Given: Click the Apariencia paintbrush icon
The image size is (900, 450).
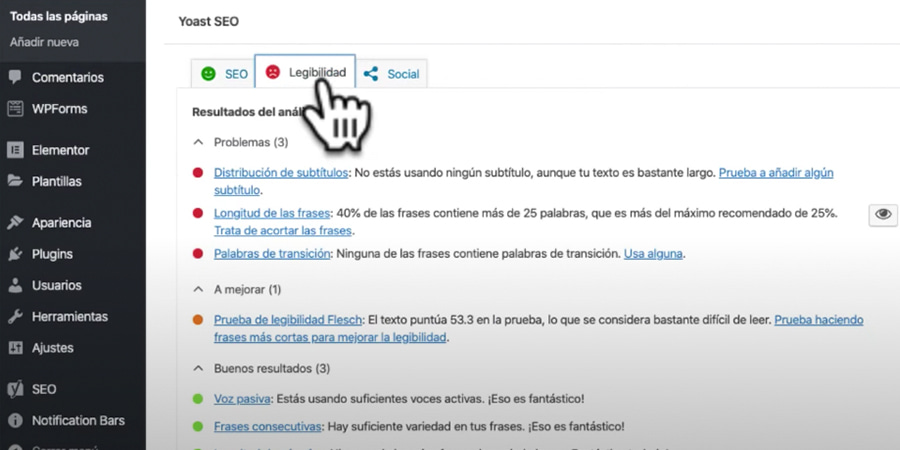Looking at the screenshot, I should click(x=15, y=223).
